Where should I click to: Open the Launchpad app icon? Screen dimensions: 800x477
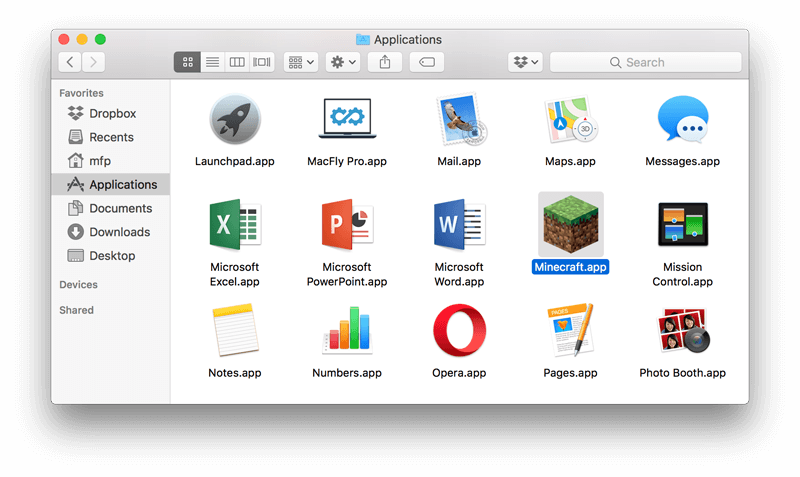[x=235, y=122]
